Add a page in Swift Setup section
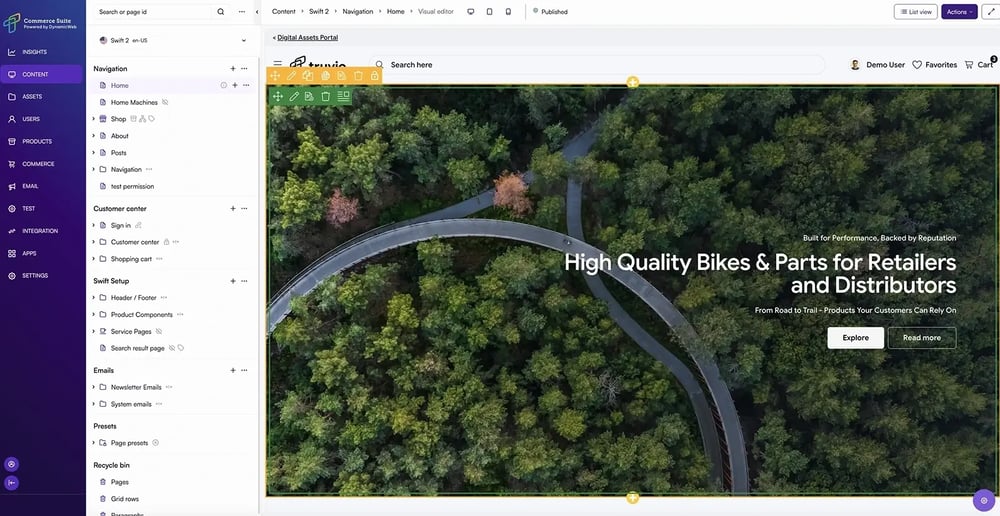The image size is (1000, 516). coord(233,281)
